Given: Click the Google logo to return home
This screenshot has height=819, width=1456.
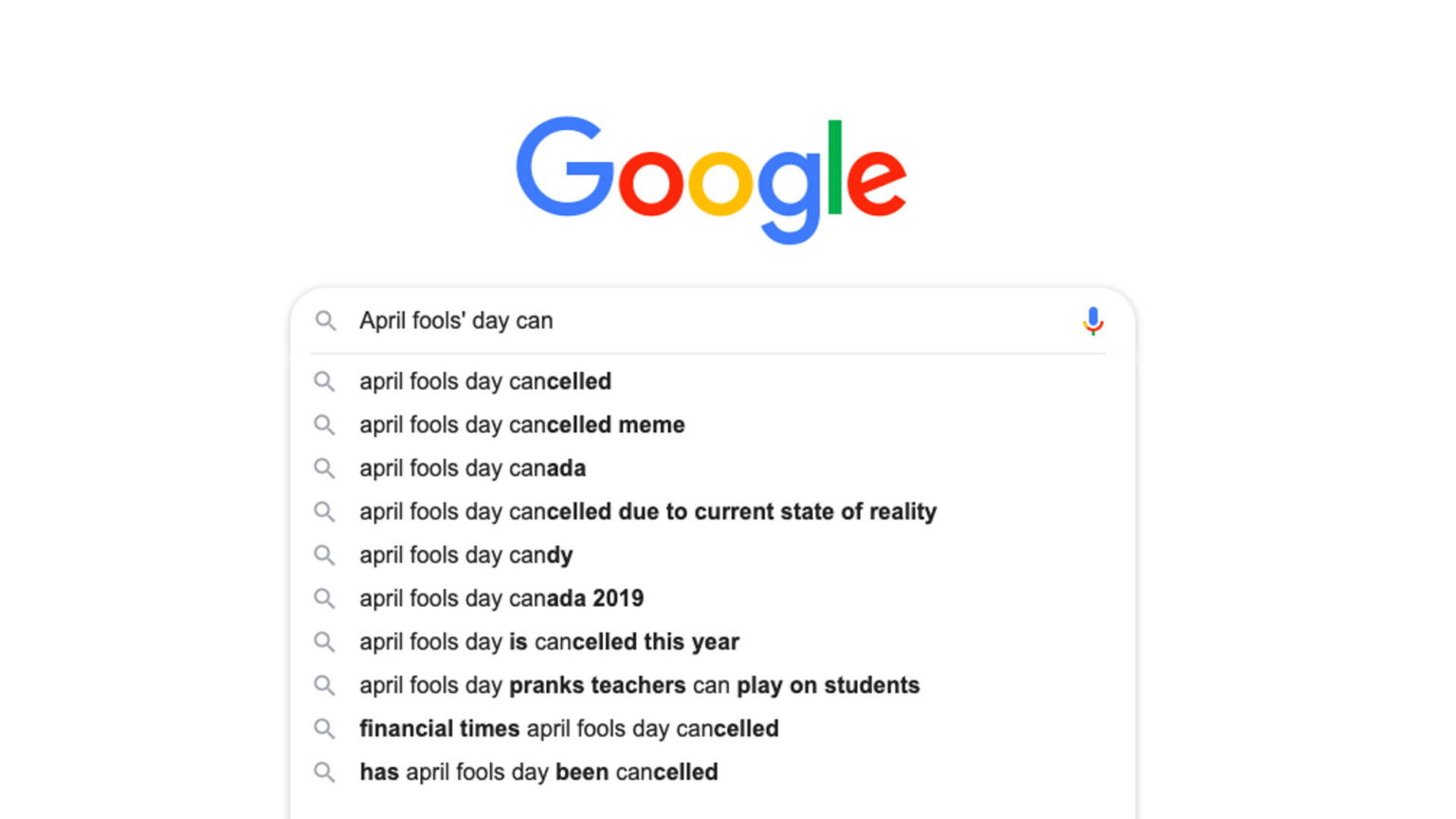Looking at the screenshot, I should point(710,176).
